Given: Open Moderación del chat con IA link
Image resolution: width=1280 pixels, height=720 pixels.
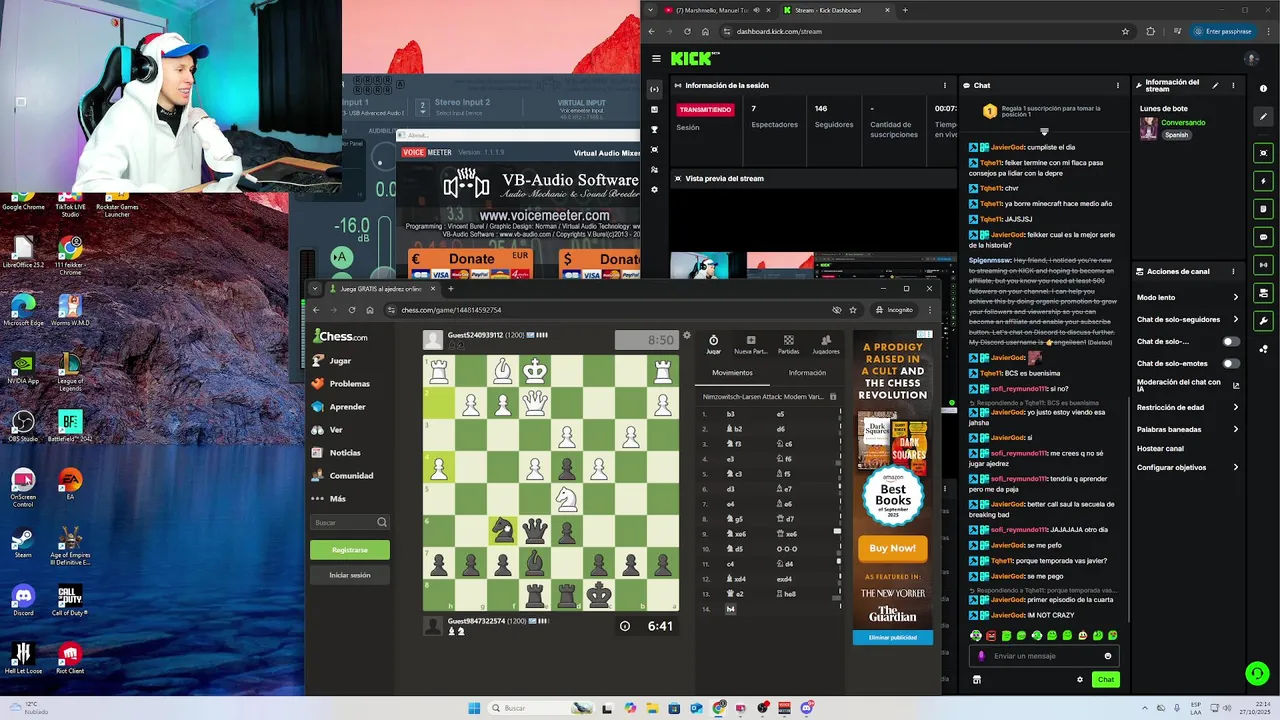Looking at the screenshot, I should pyautogui.click(x=1187, y=385).
